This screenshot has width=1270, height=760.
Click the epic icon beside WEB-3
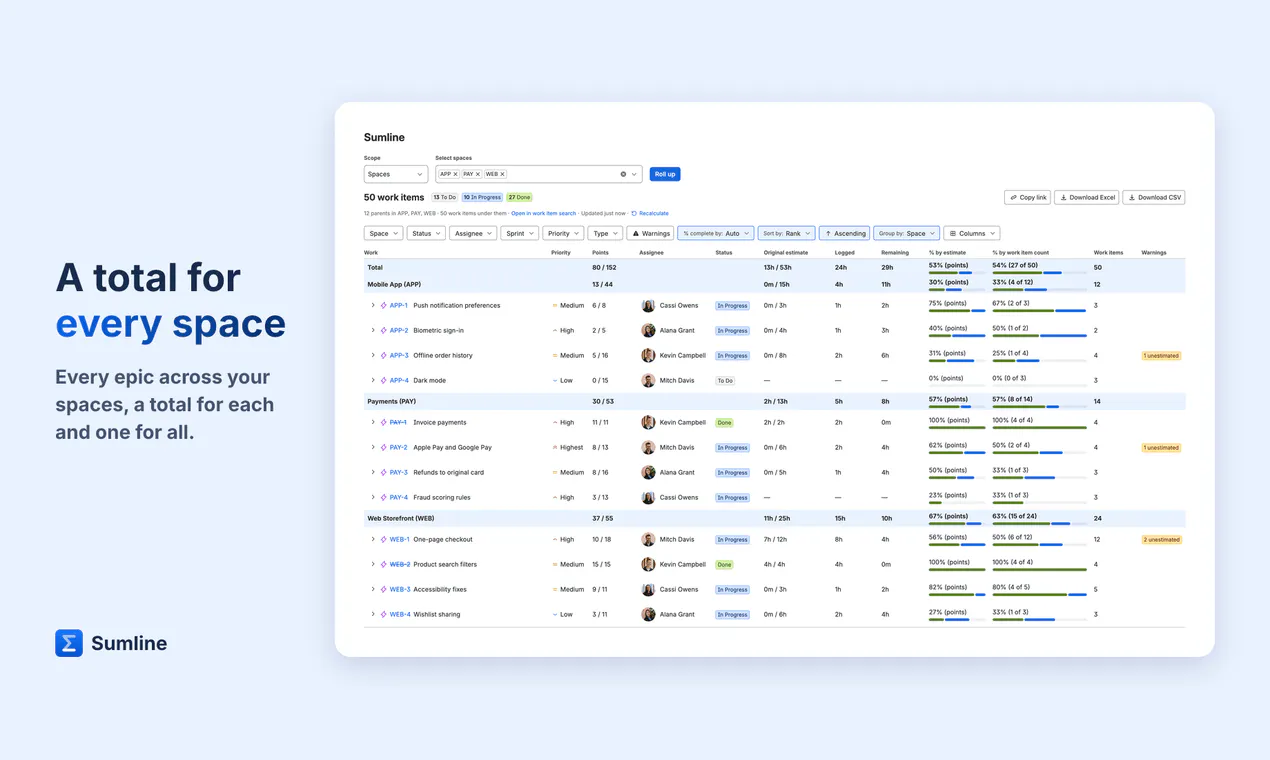pos(384,590)
